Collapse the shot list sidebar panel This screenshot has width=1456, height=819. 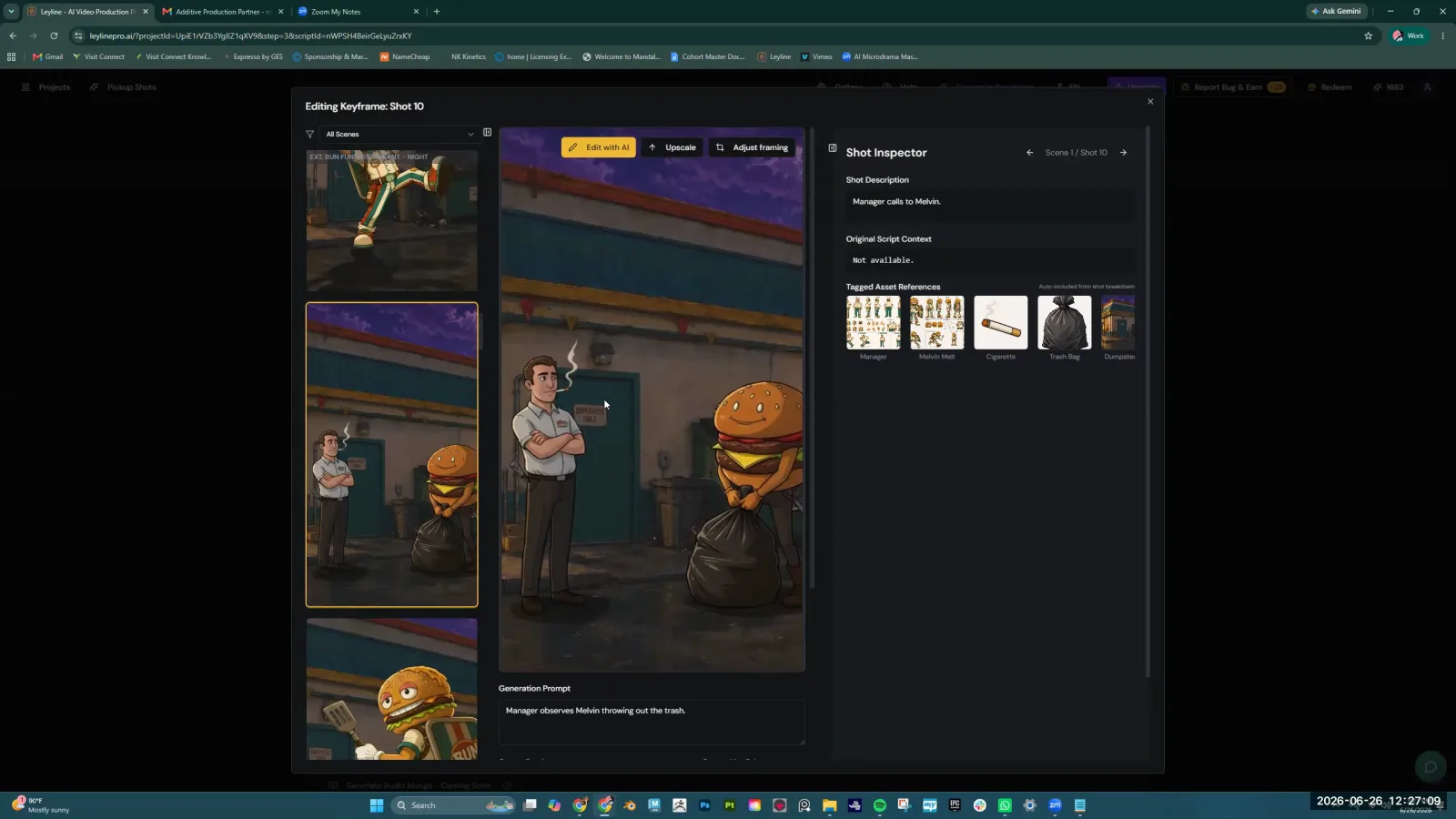coord(487,133)
